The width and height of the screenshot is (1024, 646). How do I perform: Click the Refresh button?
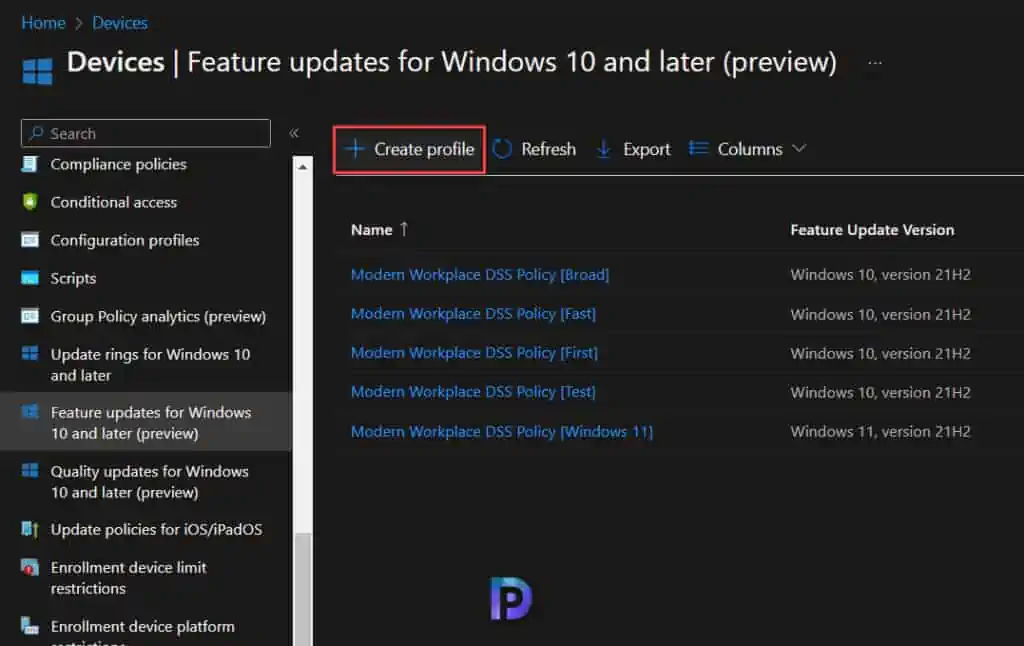pos(535,149)
